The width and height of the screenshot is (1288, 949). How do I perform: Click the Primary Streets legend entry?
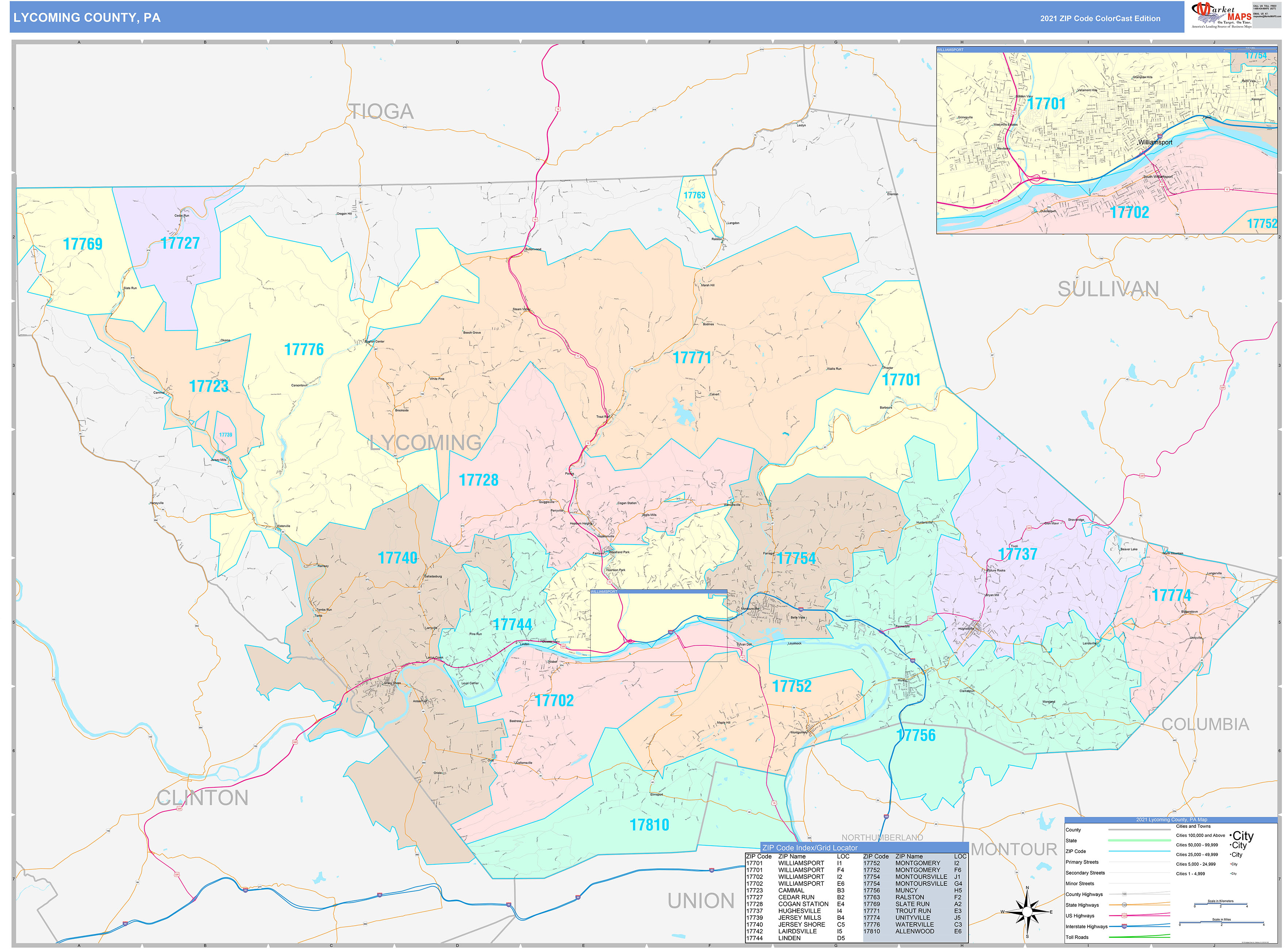click(1118, 862)
